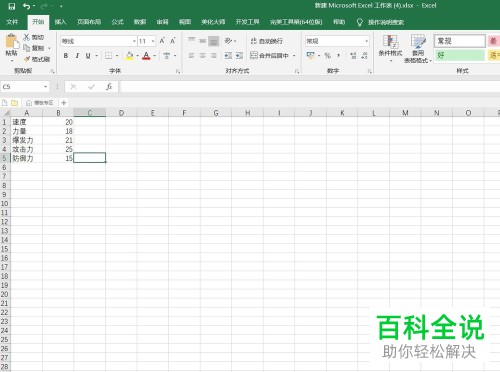Click the 复制 copy button
The width and height of the screenshot is (500, 372).
34,48
